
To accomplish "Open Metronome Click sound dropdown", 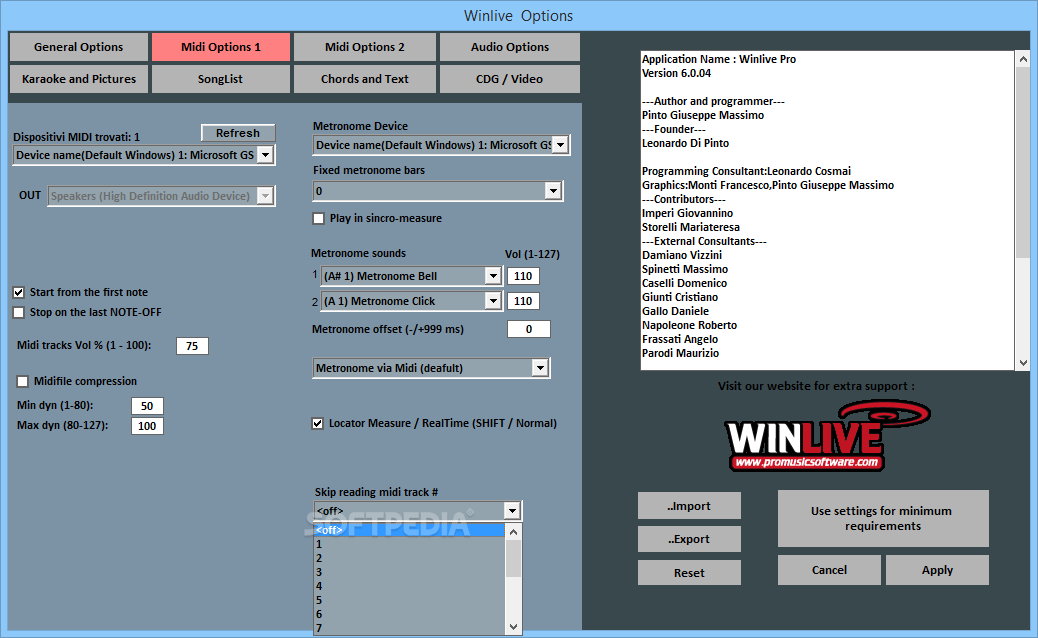I will (x=493, y=301).
